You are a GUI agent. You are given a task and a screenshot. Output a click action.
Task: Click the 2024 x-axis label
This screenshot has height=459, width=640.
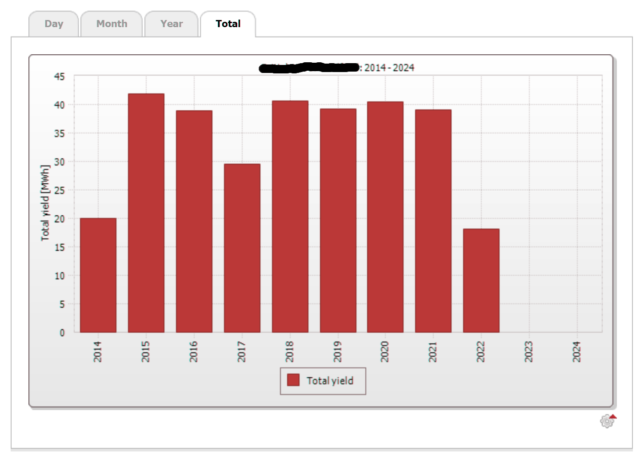click(x=577, y=351)
